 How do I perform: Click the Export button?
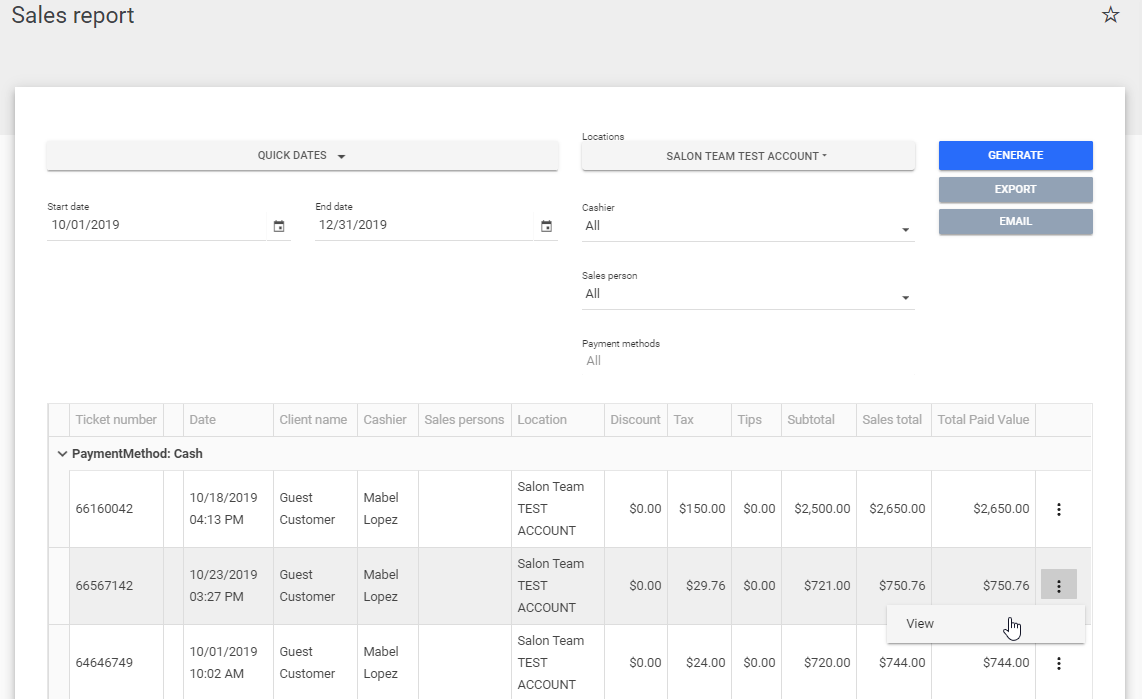pyautogui.click(x=1015, y=190)
